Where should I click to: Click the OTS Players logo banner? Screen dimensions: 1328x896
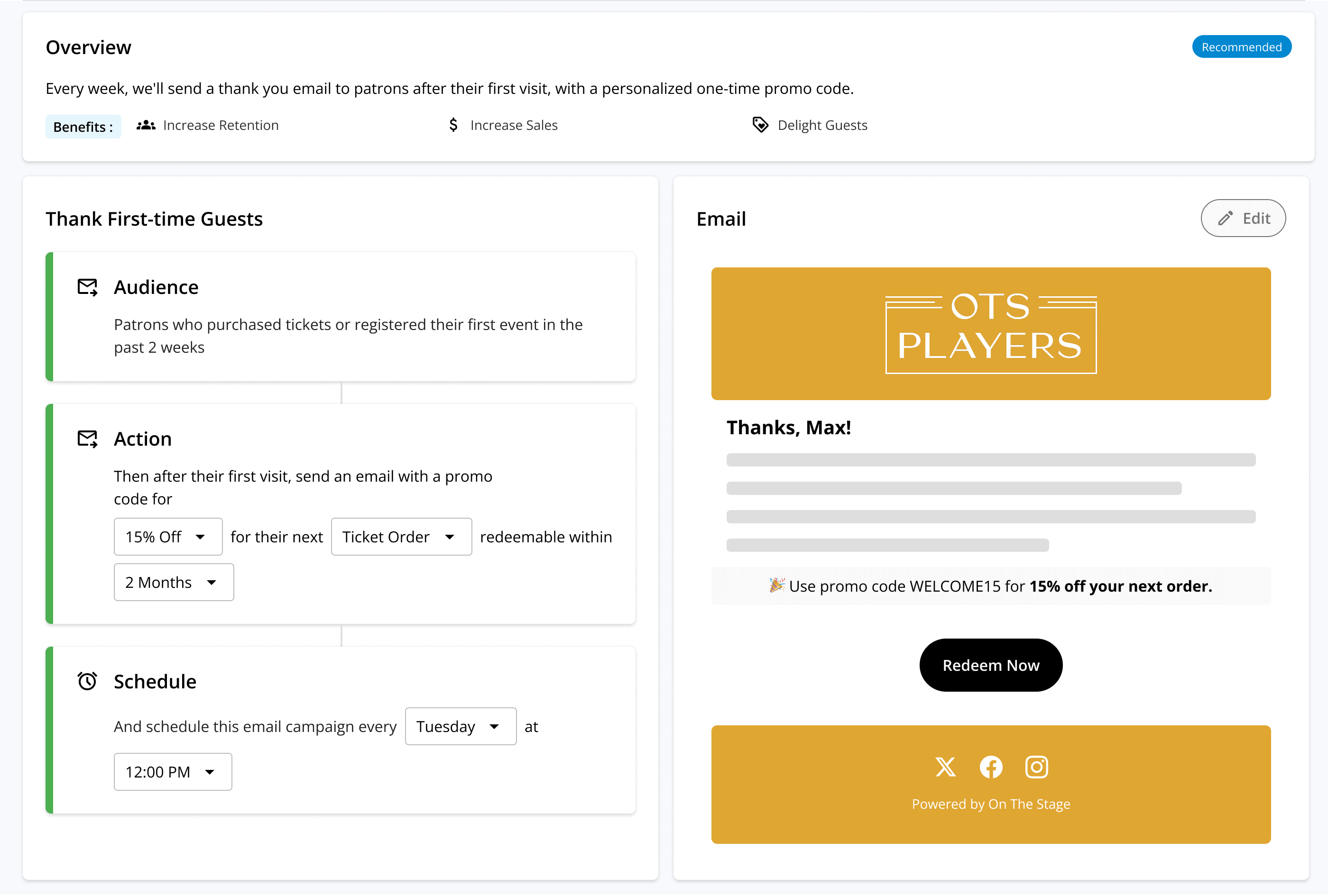[991, 333]
